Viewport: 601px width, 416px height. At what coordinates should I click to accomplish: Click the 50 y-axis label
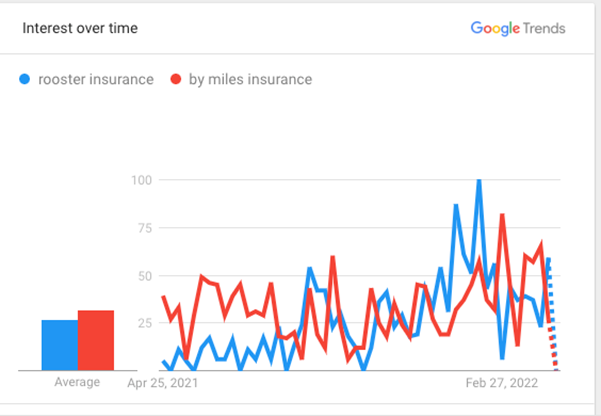[x=144, y=276]
